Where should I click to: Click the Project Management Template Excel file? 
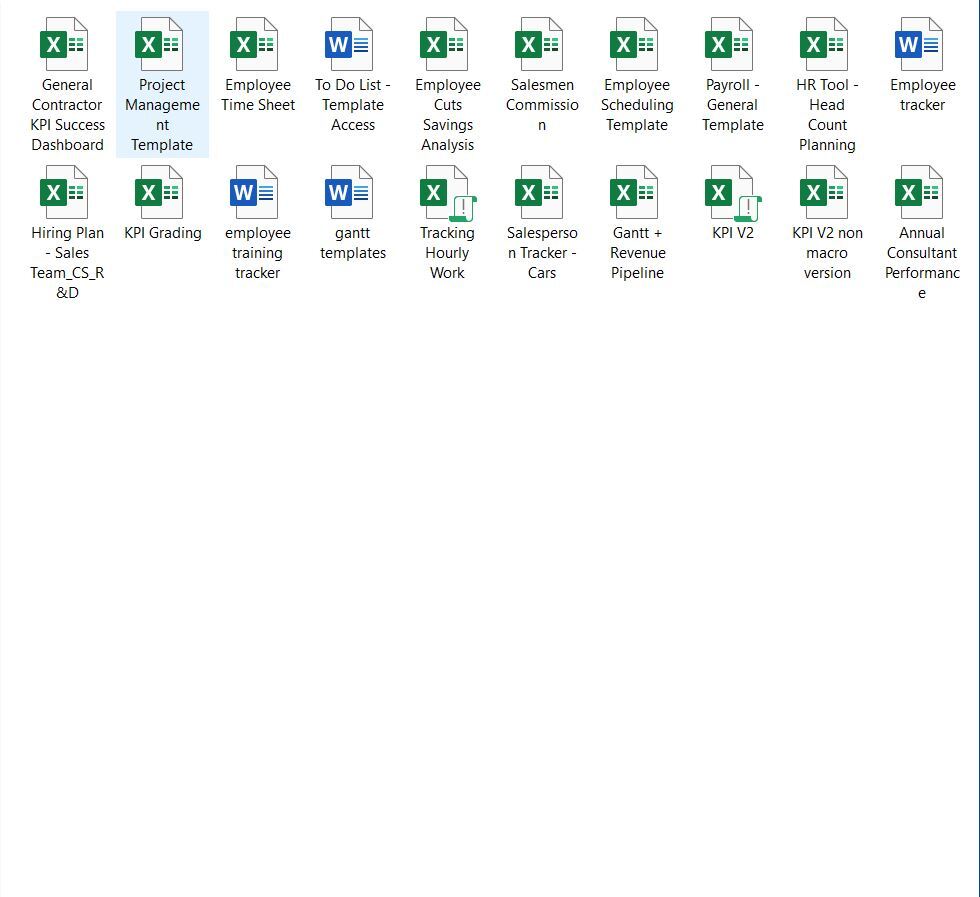tap(162, 45)
